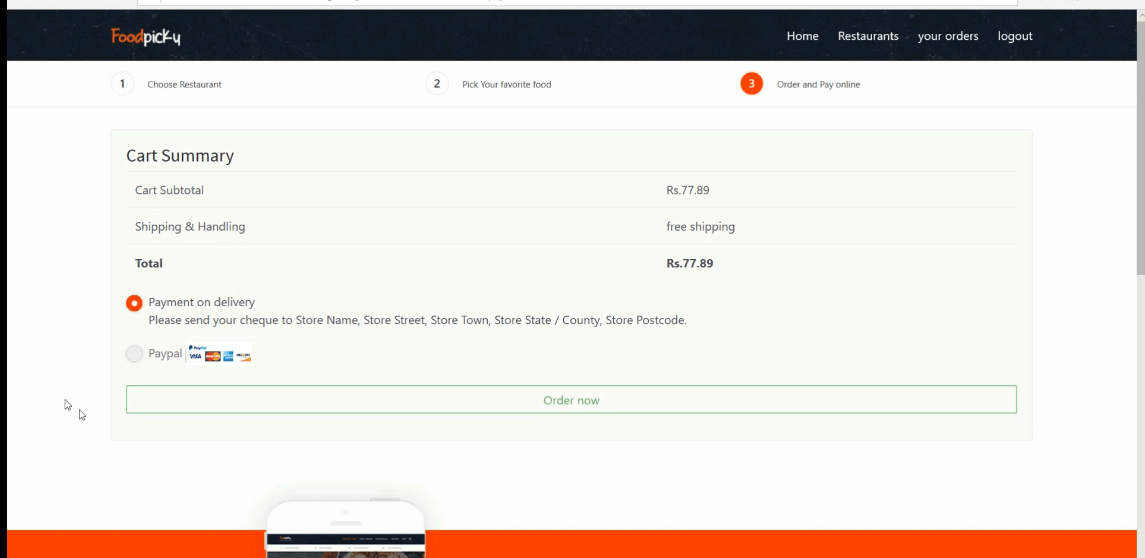
Task: Select the Payment on delivery radio button
Action: [134, 303]
